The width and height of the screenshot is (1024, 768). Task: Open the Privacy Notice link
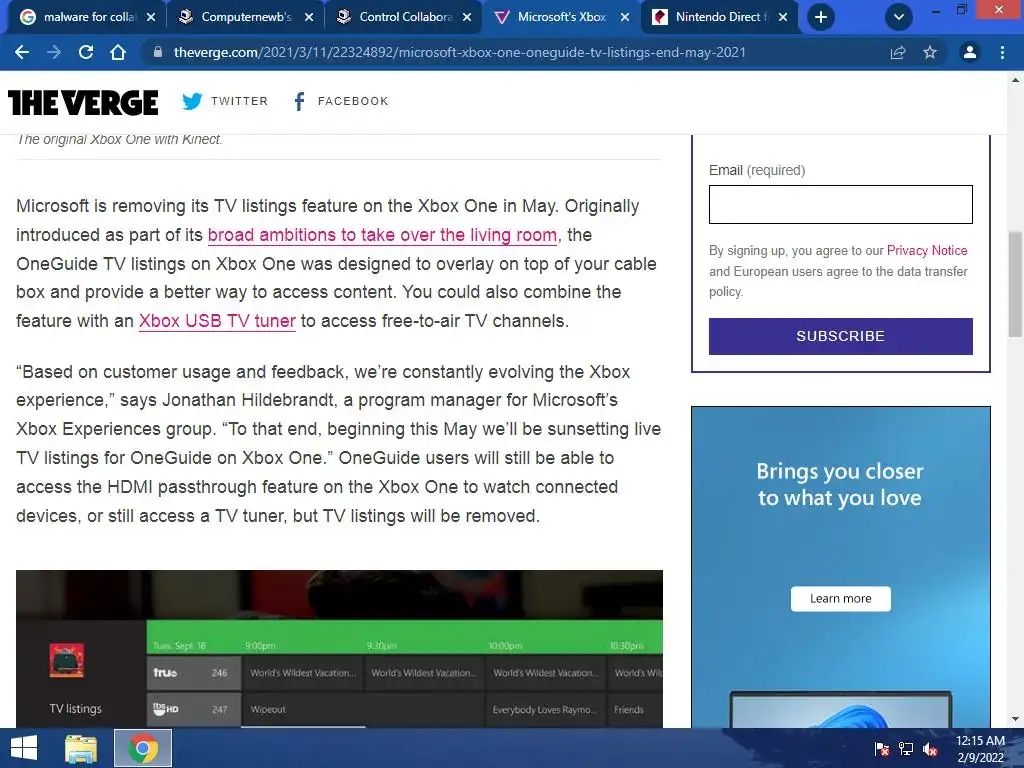pos(927,251)
